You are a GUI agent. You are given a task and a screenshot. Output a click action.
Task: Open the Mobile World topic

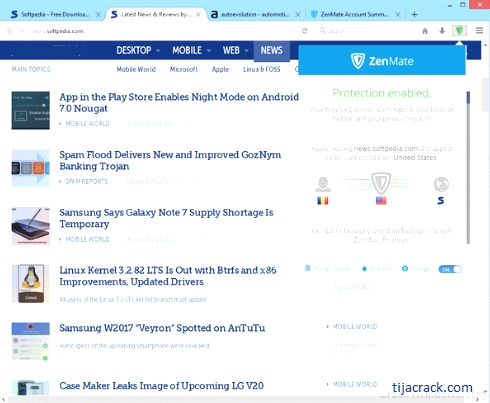[136, 69]
